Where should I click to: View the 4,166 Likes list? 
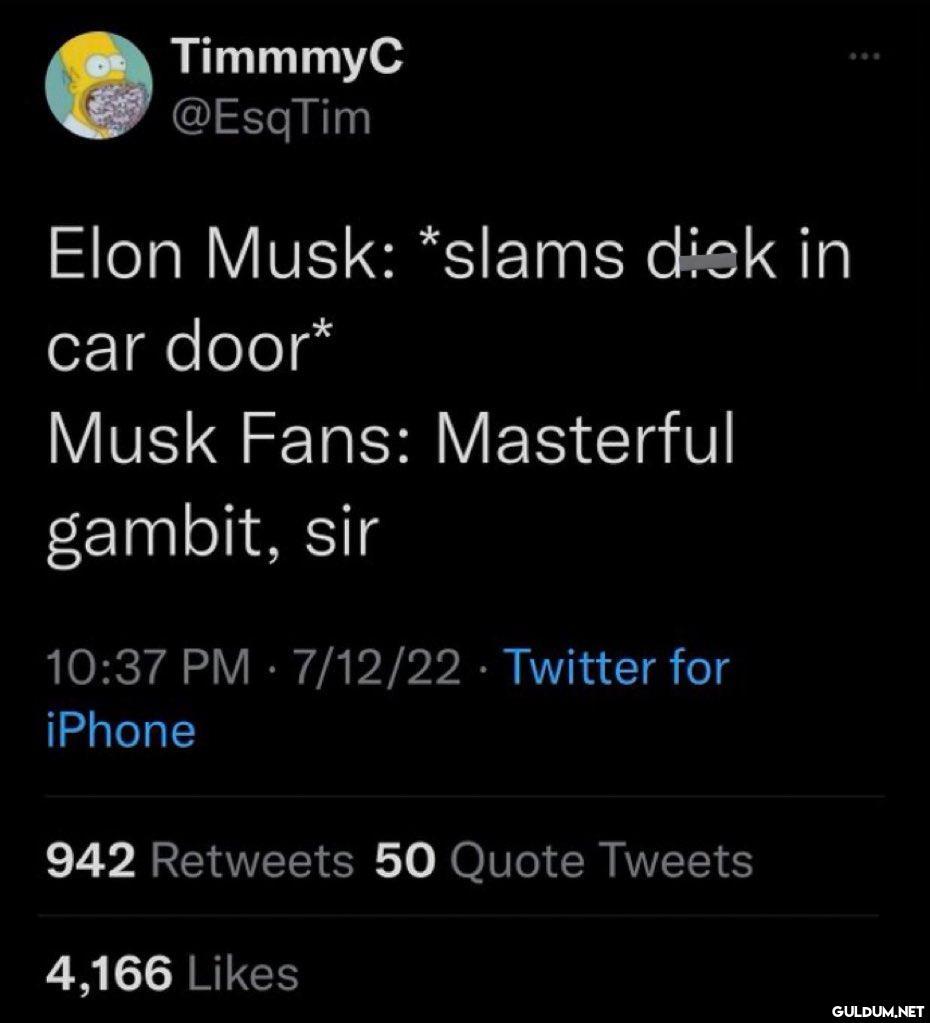tap(172, 973)
